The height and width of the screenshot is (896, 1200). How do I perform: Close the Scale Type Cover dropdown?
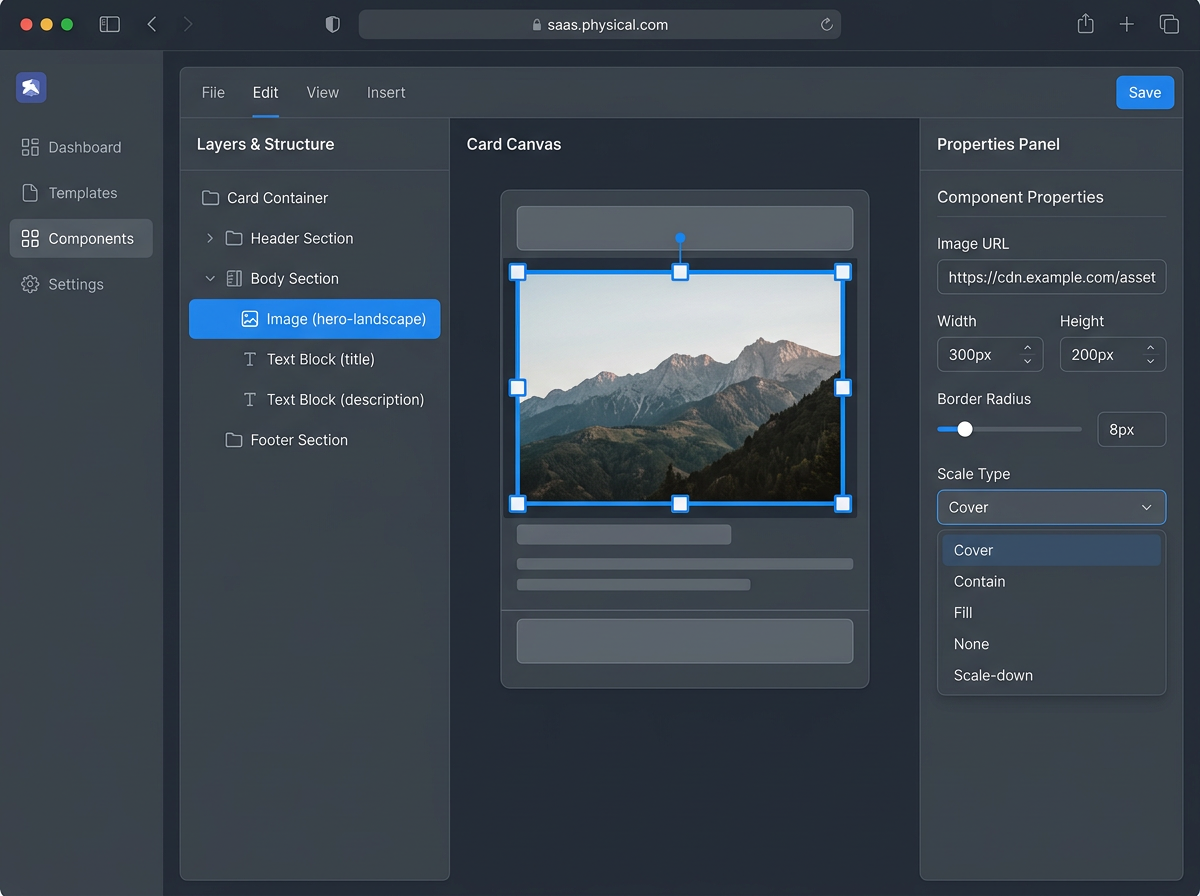[1051, 507]
